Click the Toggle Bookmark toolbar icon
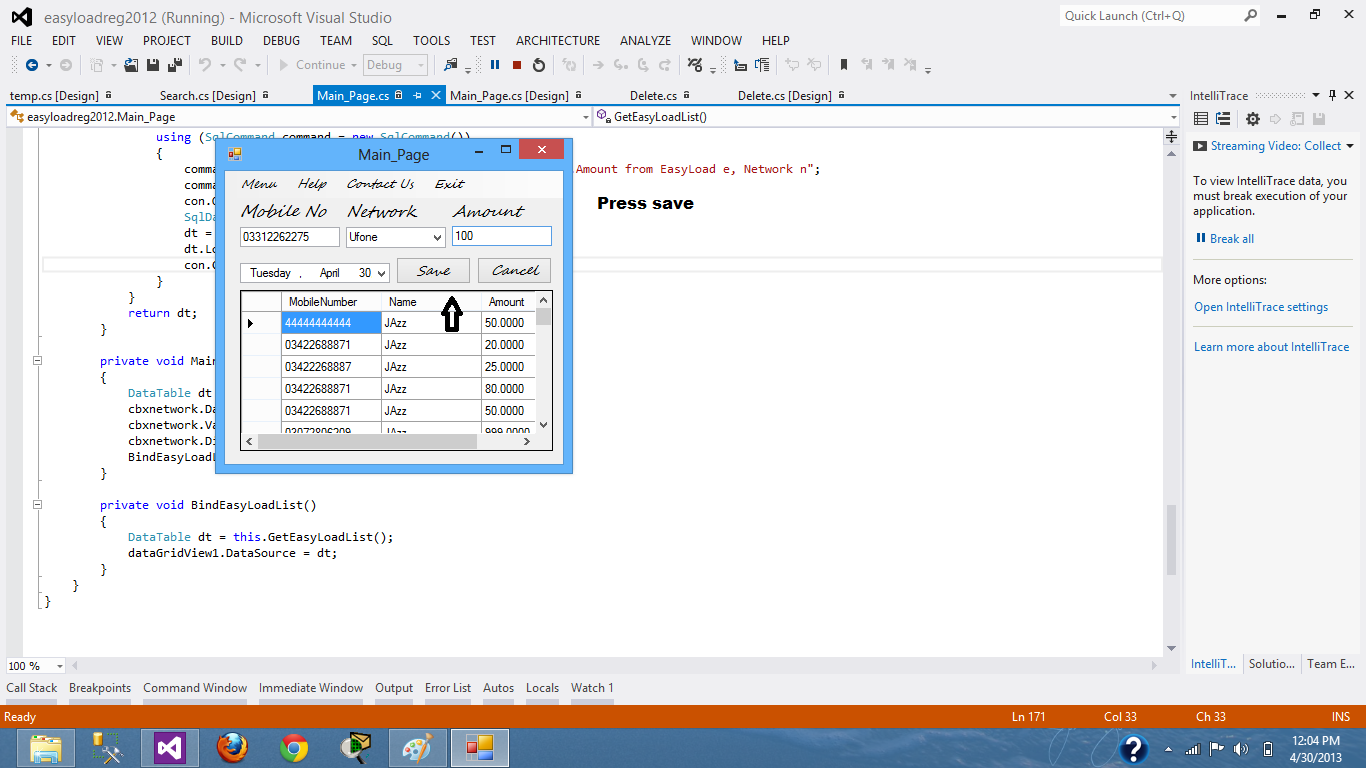 pyautogui.click(x=844, y=65)
